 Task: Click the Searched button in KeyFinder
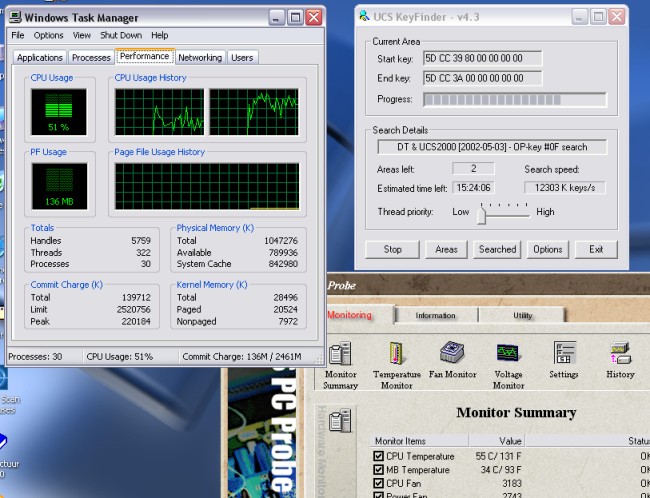click(497, 249)
